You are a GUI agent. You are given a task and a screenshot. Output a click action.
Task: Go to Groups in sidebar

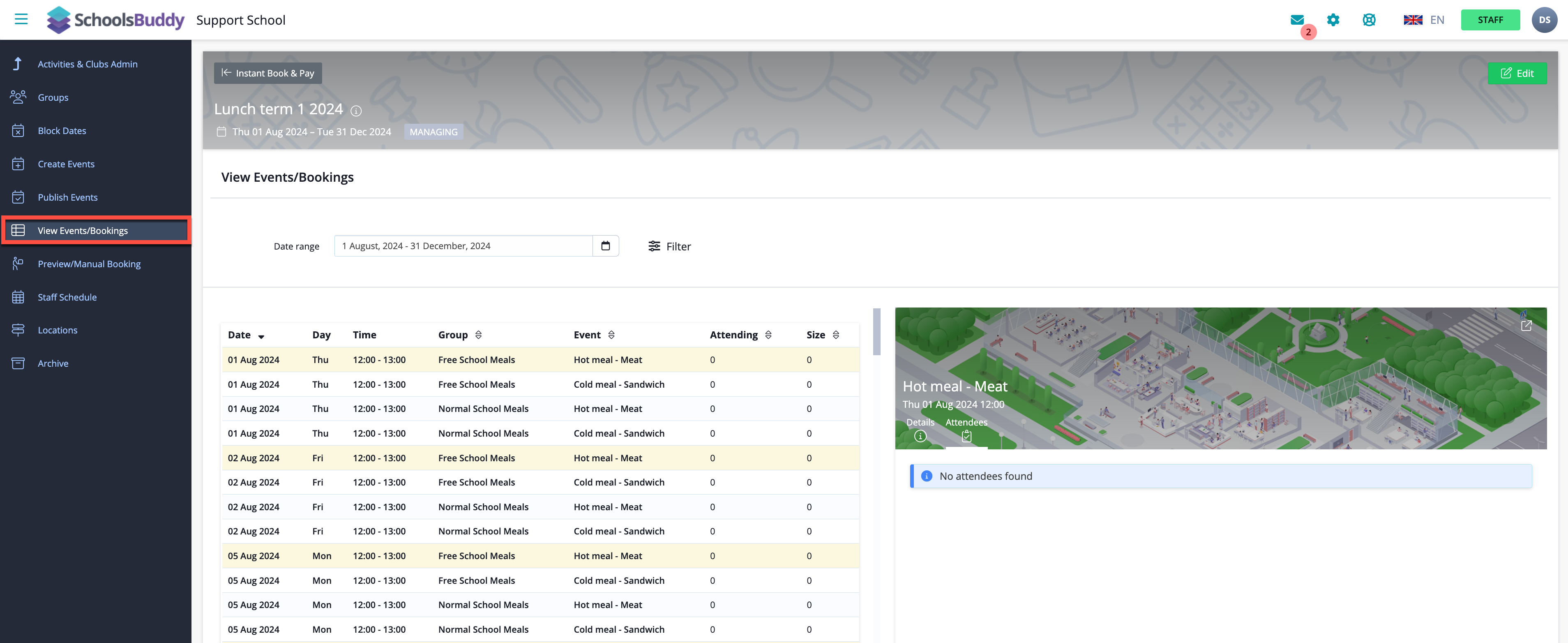tap(53, 97)
